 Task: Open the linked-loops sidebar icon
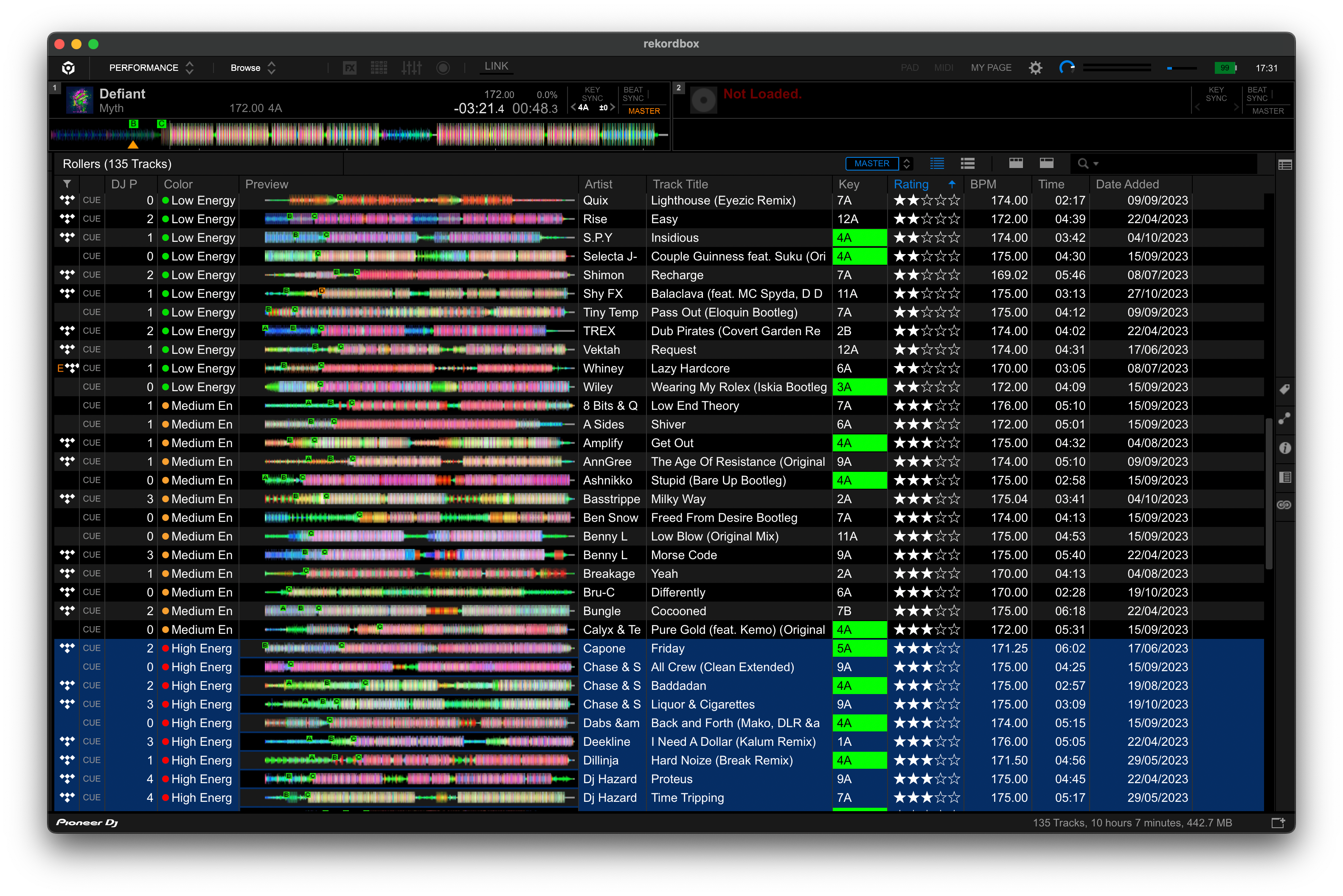click(x=1284, y=505)
